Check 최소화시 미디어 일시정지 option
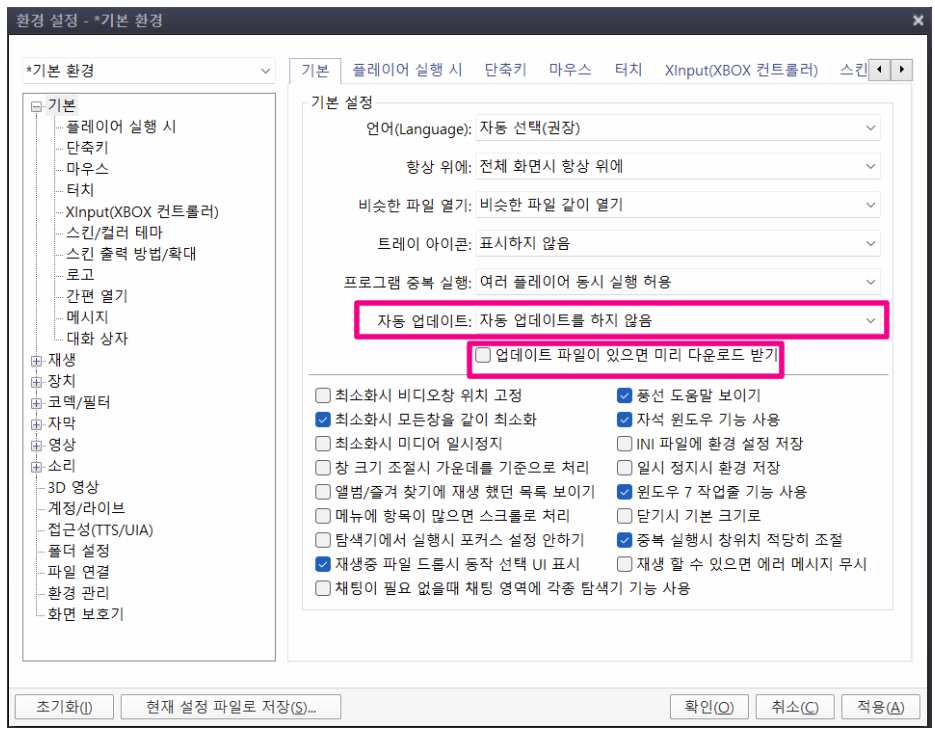Screen dimensions: 935x729 tap(323, 443)
